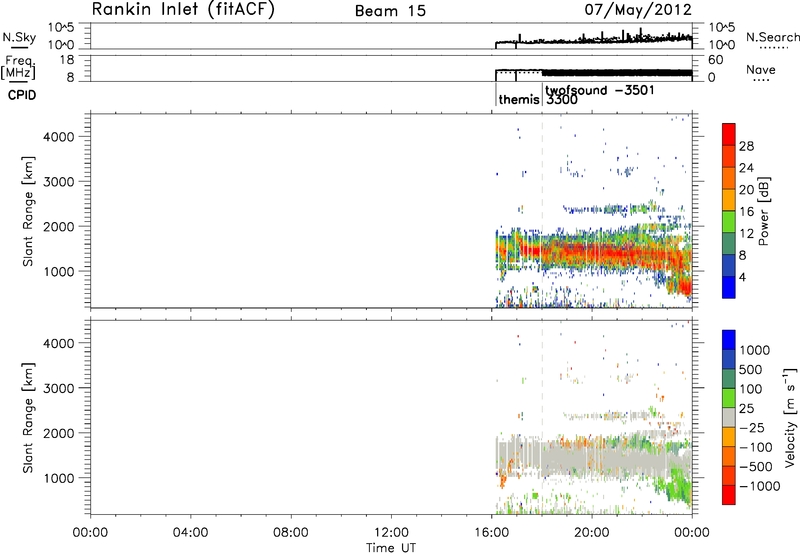This screenshot has width=800, height=554.
Task: Click the blue bottom swatch of Power colorbar
Action: (729, 287)
